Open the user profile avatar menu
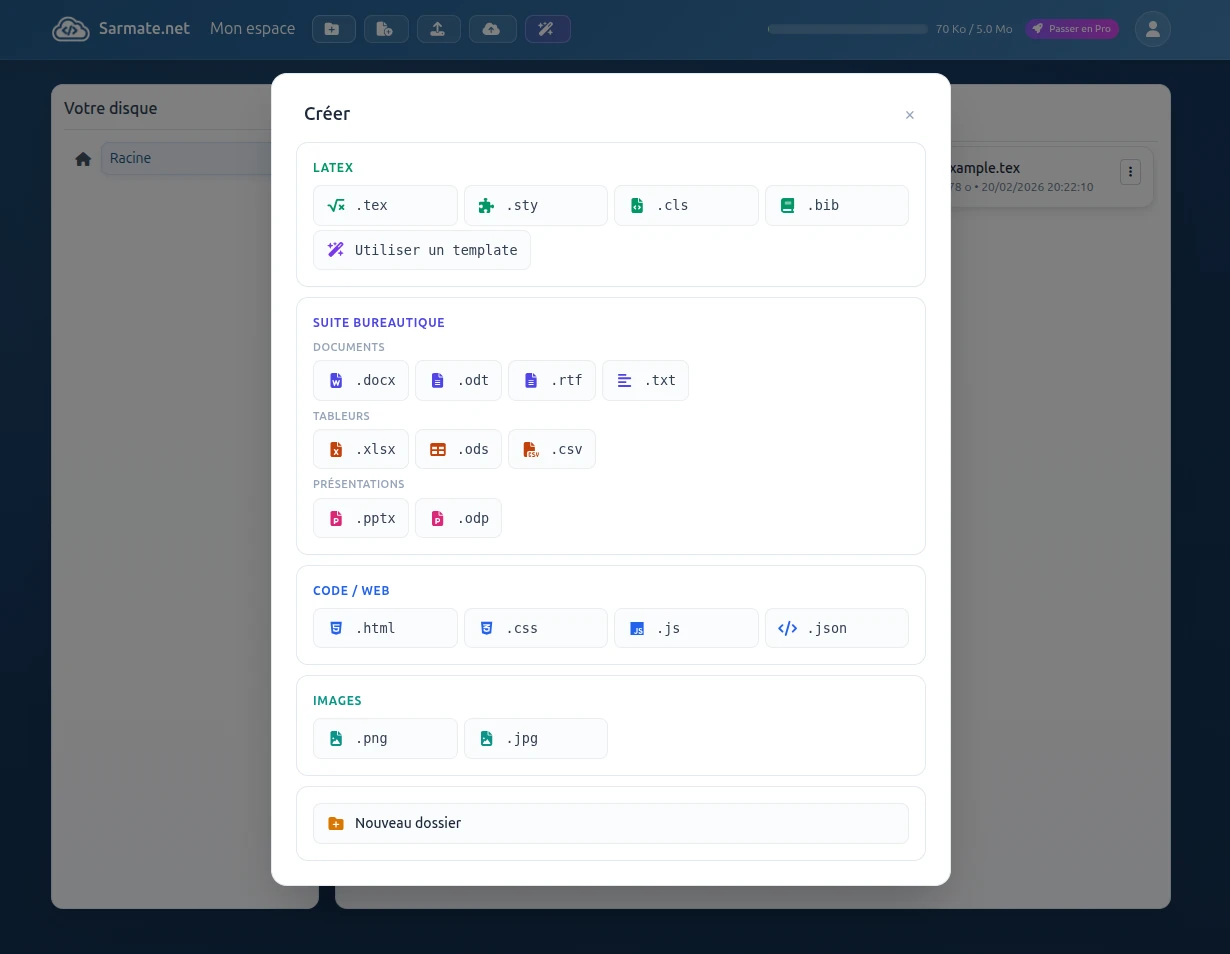 point(1152,29)
